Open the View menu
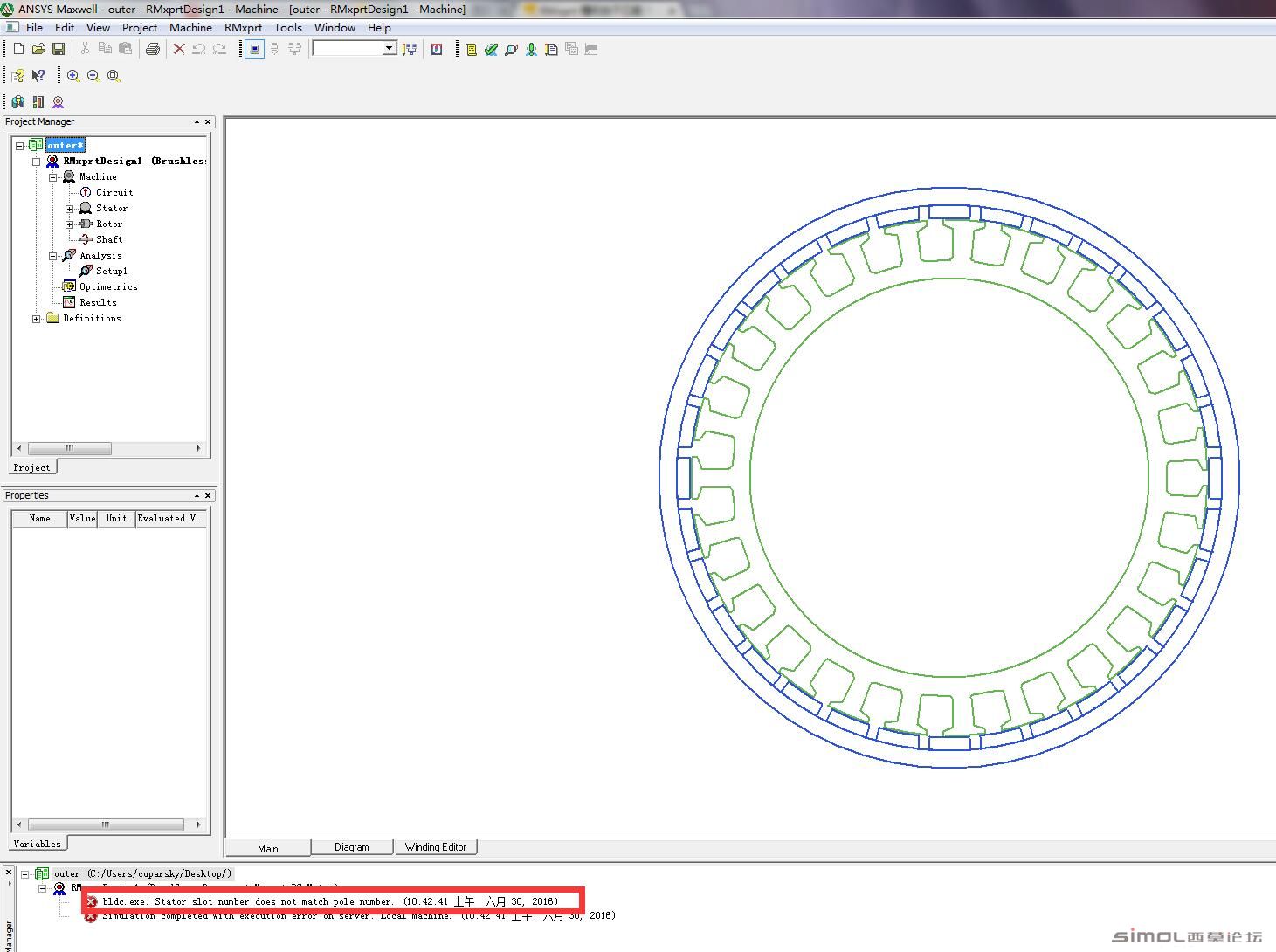Image resolution: width=1276 pixels, height=952 pixels. pos(98,28)
